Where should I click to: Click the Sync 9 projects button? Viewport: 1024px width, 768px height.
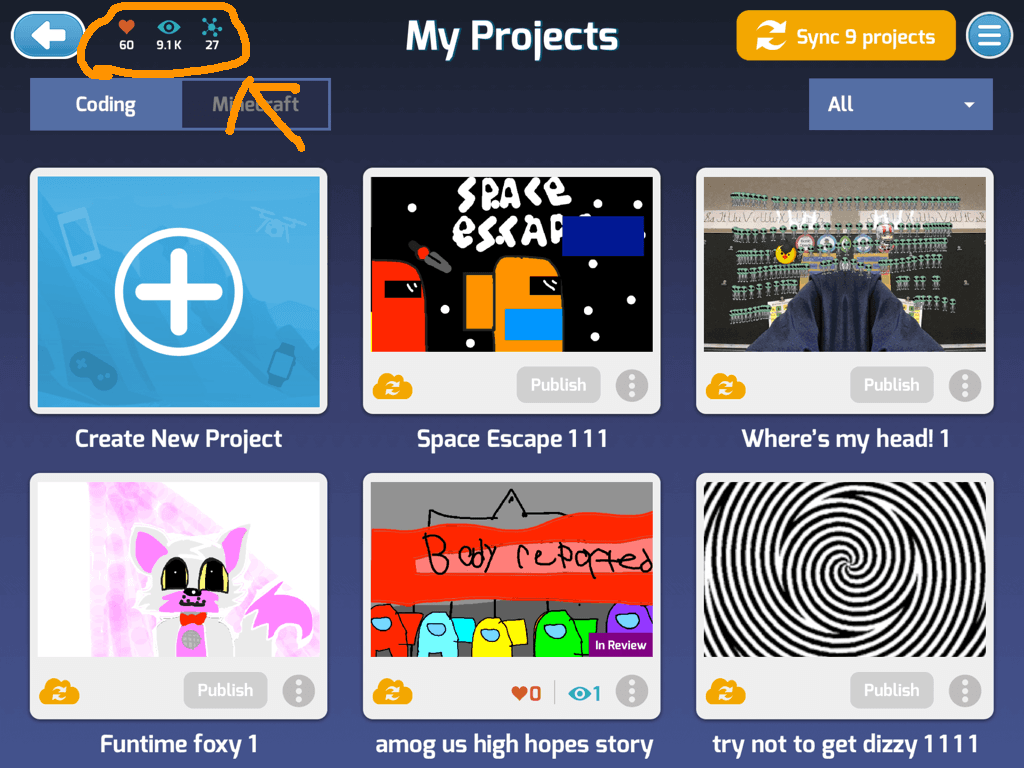(846, 36)
